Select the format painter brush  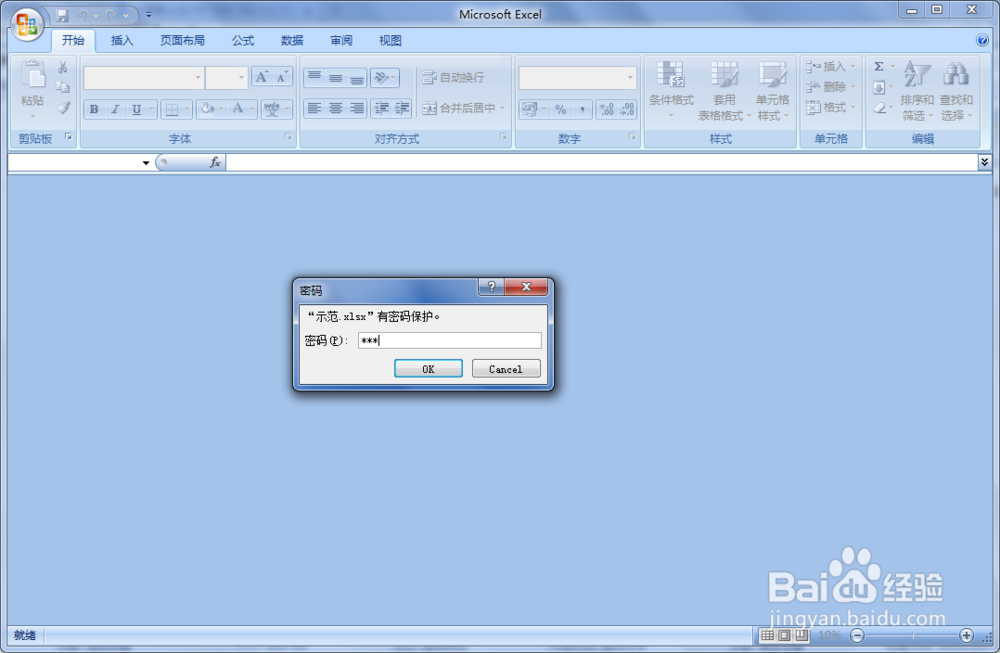[x=62, y=108]
